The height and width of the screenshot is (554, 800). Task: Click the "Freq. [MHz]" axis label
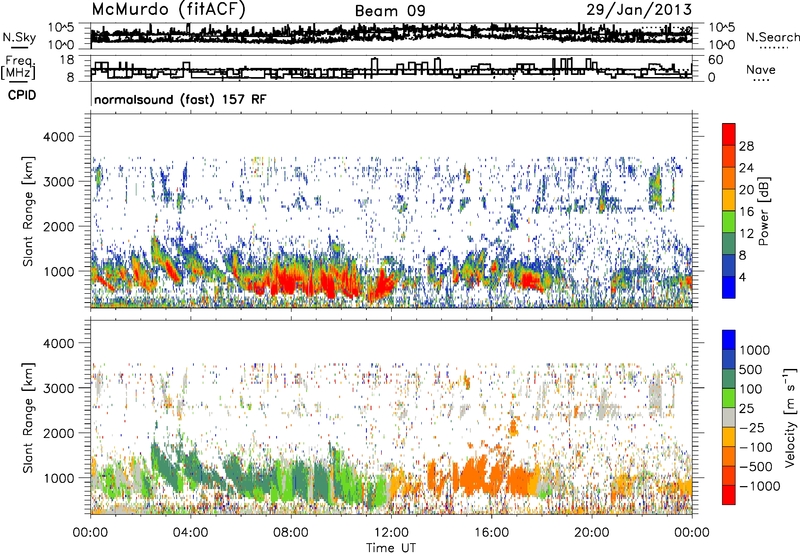coord(18,67)
